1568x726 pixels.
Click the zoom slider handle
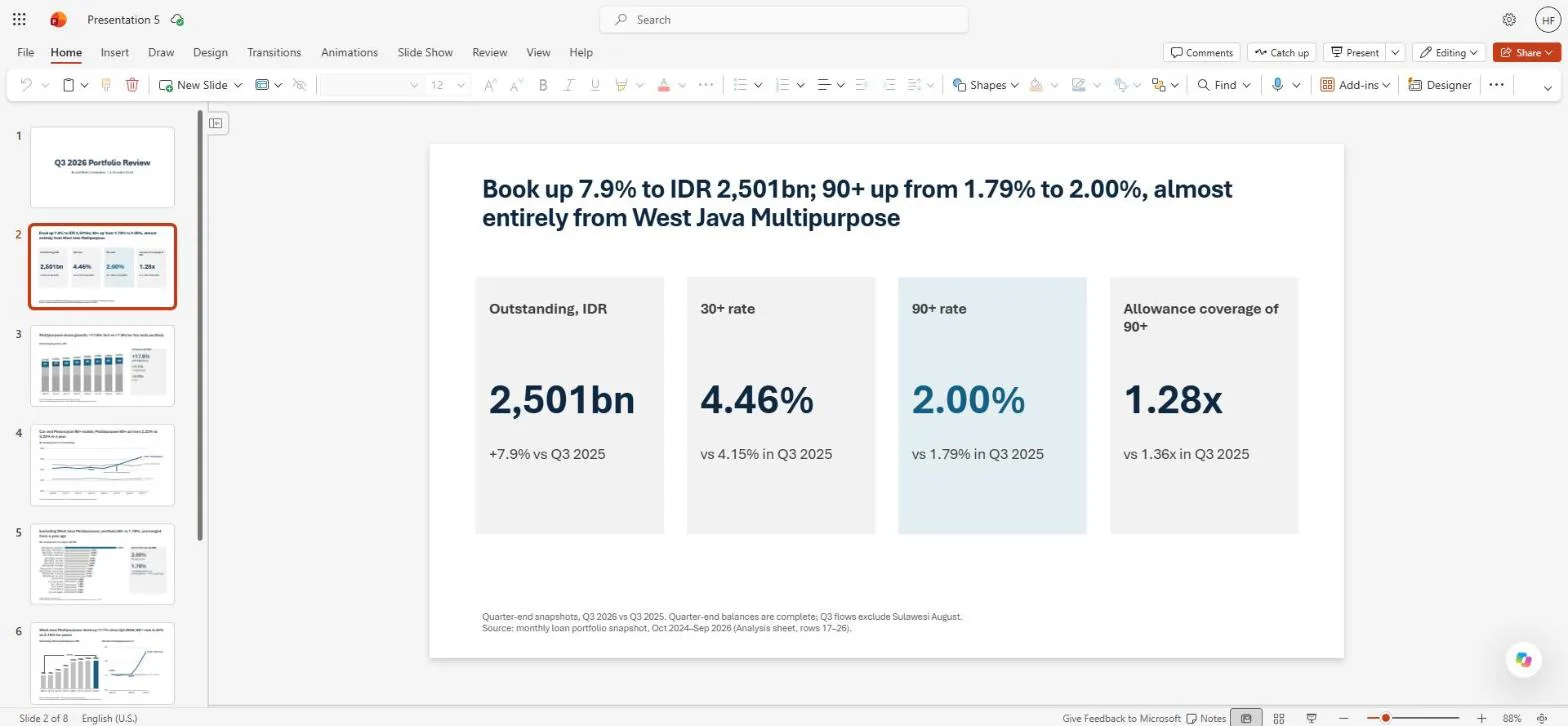pos(1386,718)
